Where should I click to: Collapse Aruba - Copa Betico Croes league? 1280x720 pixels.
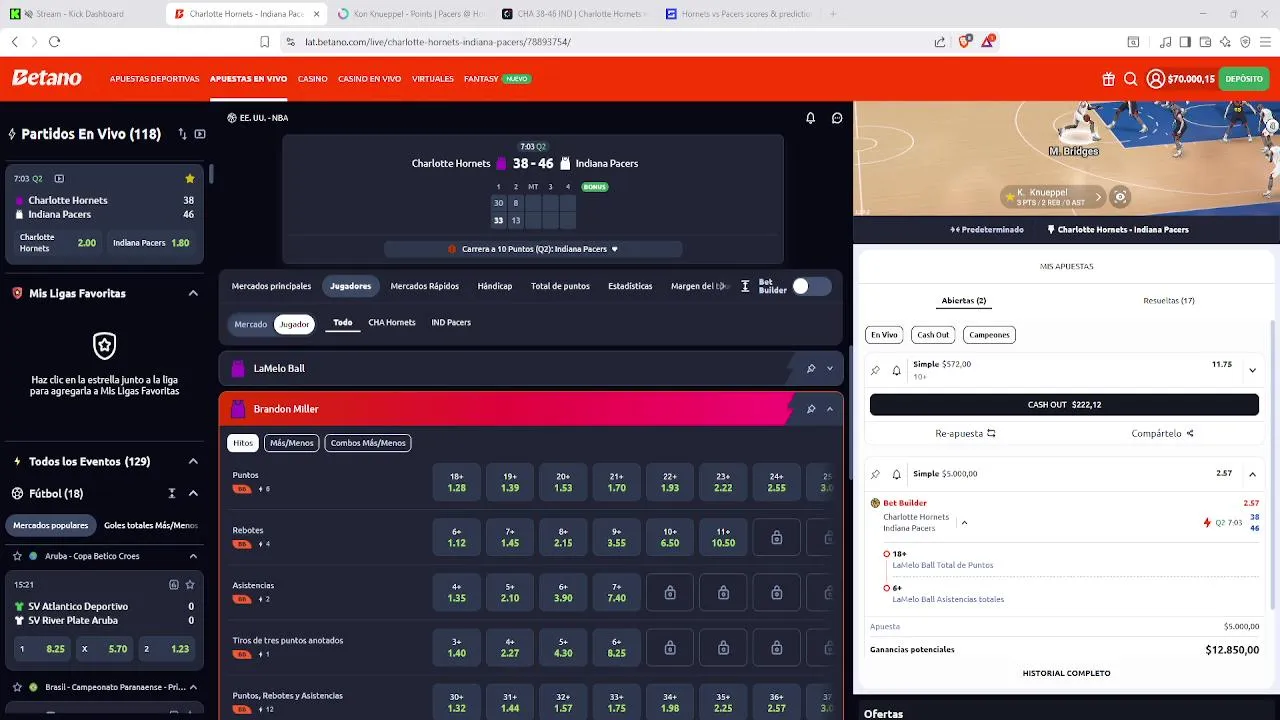tap(193, 556)
